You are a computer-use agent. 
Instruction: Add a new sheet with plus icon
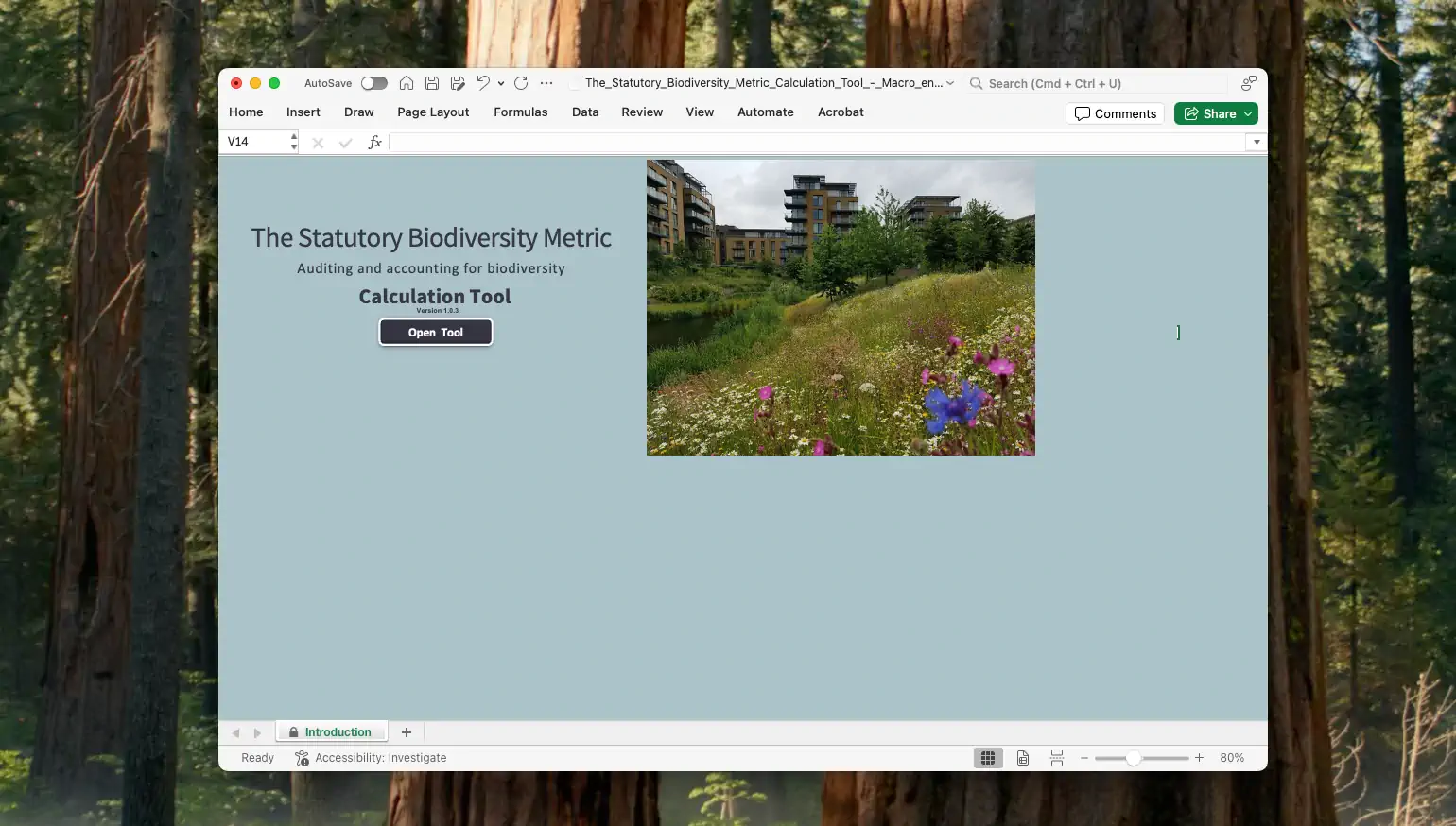pos(407,732)
